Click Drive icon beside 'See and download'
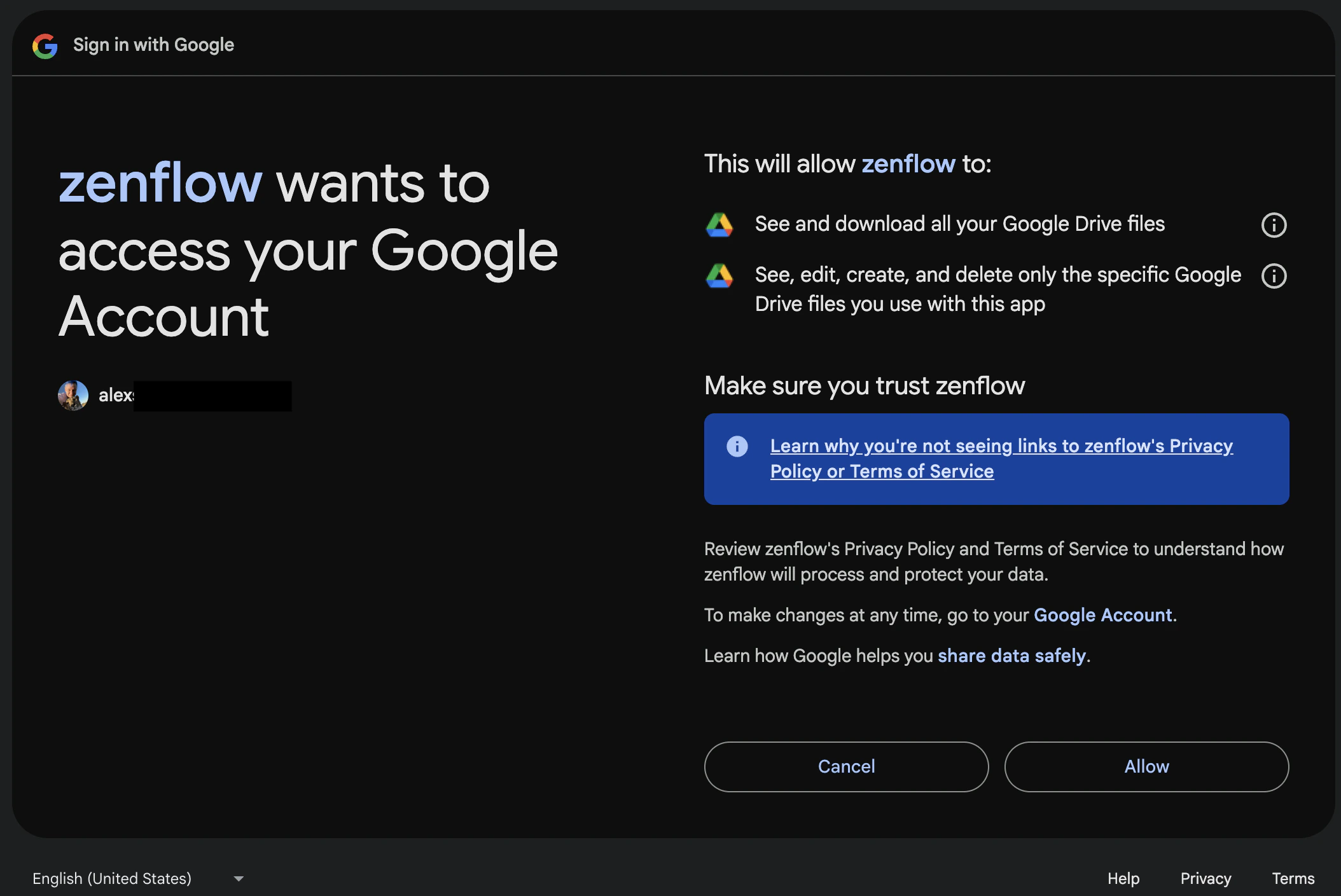1341x896 pixels. click(x=719, y=225)
